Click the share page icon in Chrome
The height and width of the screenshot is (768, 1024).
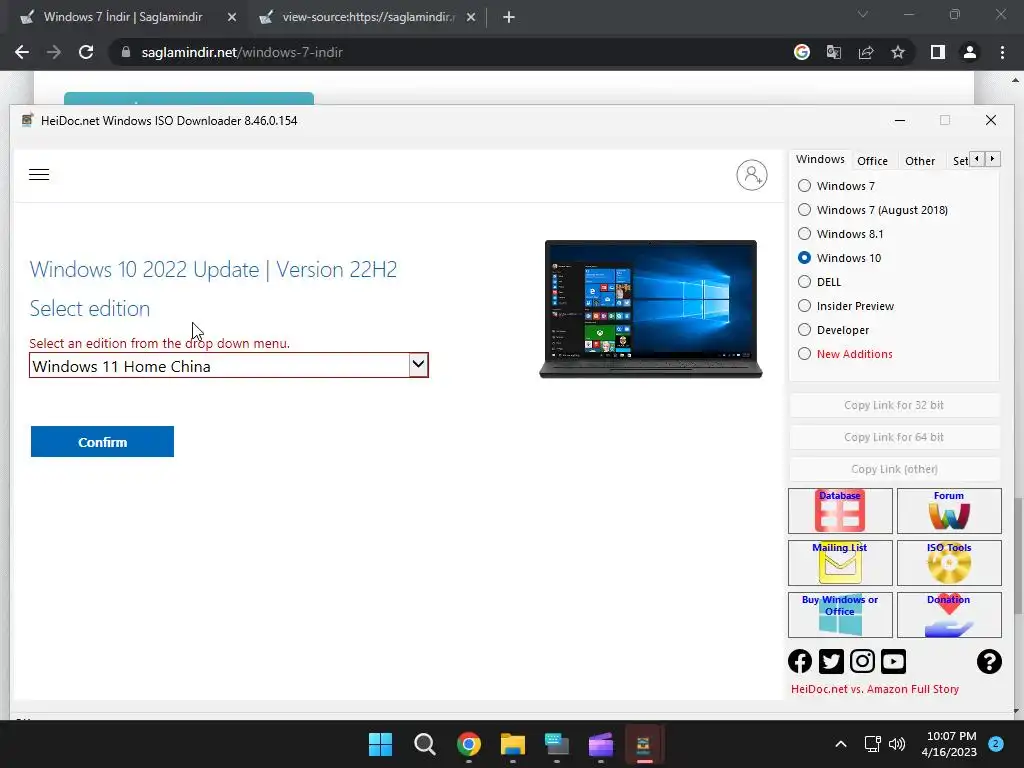866,52
